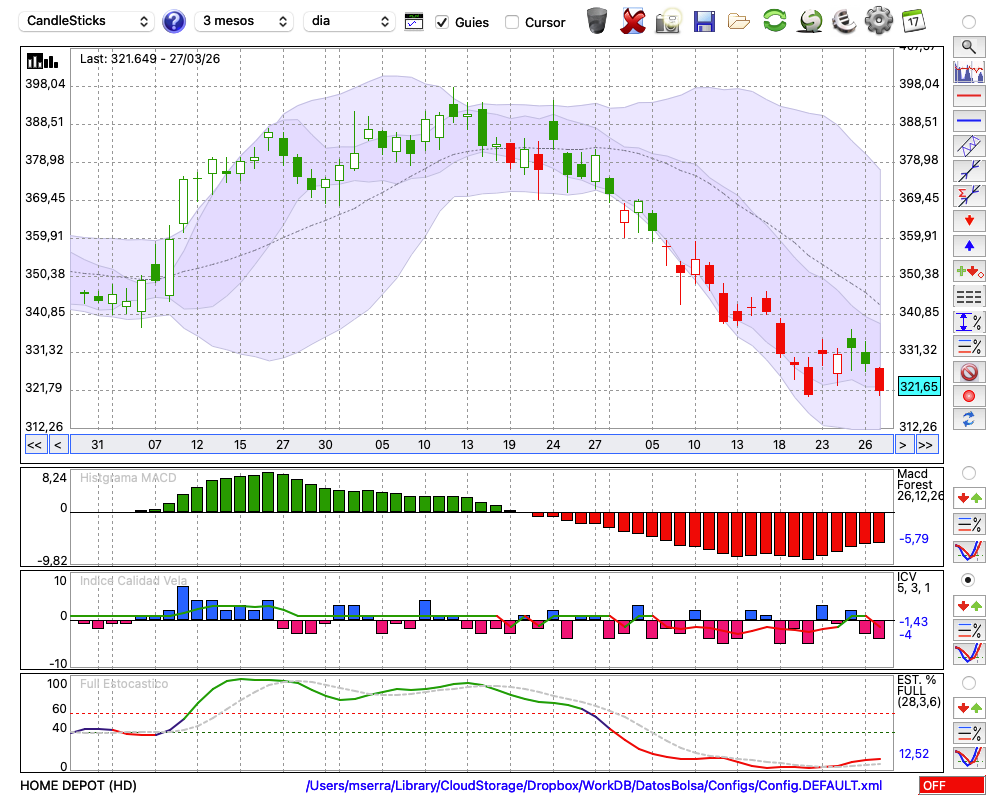Click the date timeline scroll bar
The width and height of the screenshot is (1000, 800).
point(480,444)
